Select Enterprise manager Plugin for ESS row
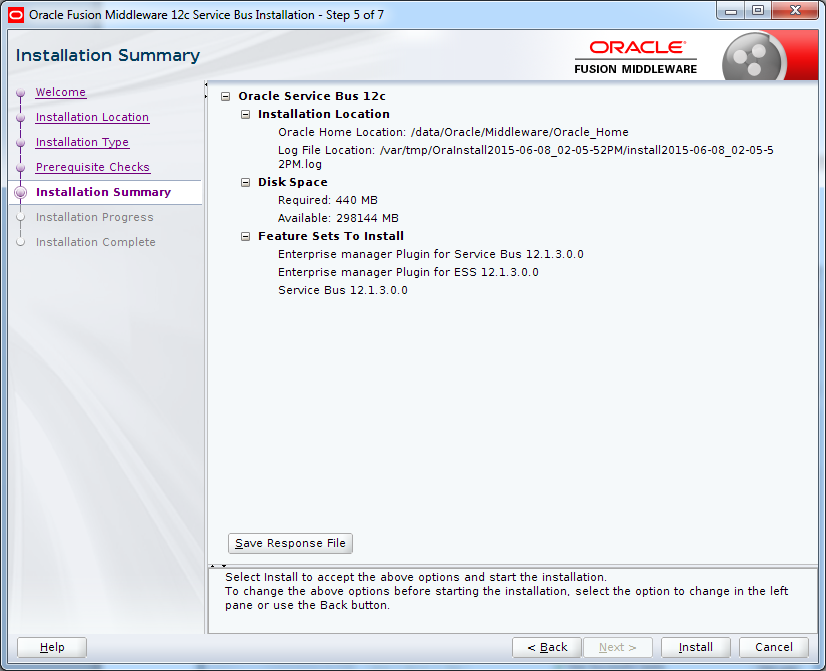 408,272
